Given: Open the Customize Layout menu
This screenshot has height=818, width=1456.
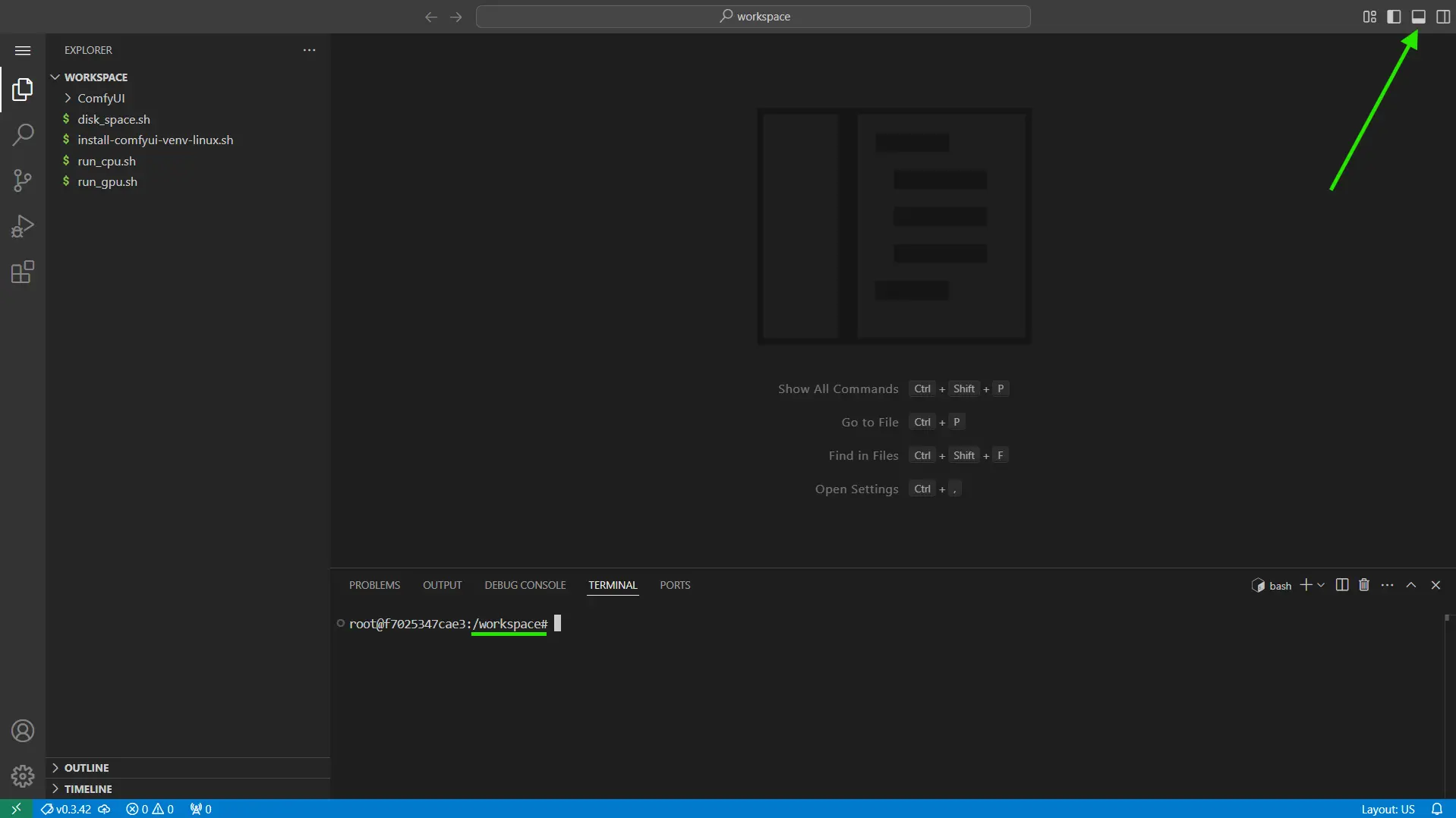Looking at the screenshot, I should (1369, 17).
